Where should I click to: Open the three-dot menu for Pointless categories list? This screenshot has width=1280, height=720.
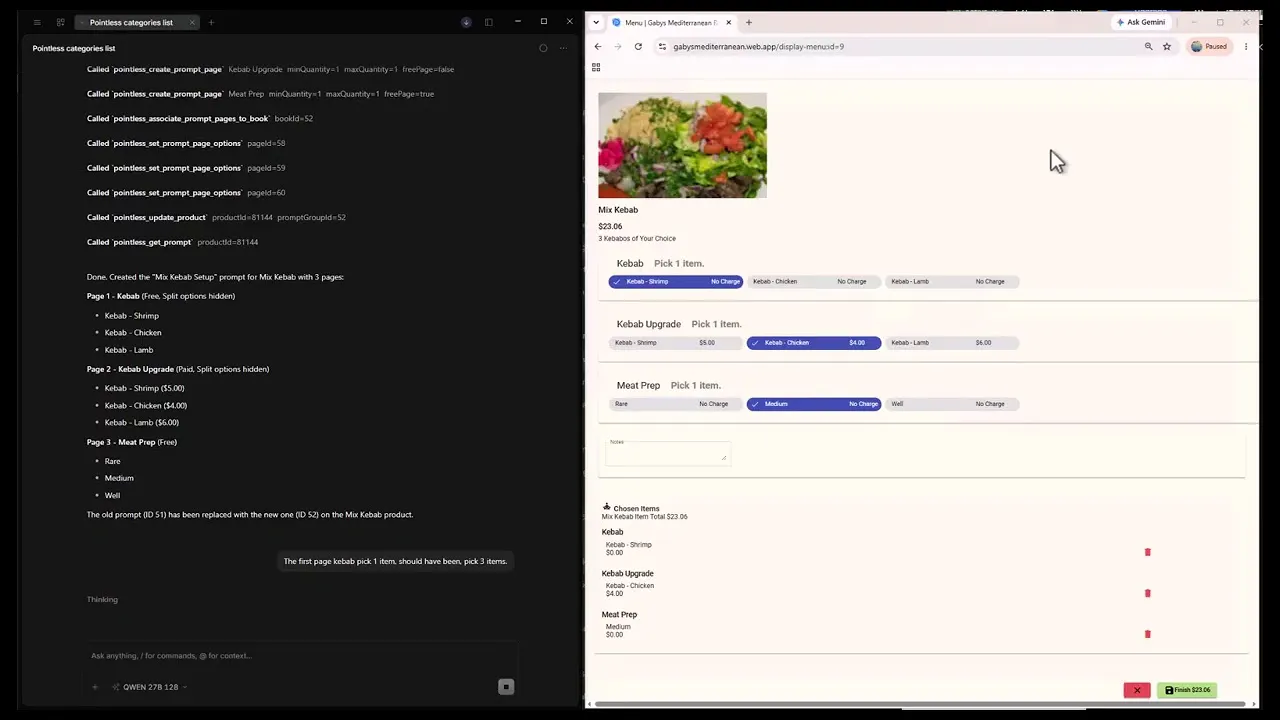coord(563,48)
